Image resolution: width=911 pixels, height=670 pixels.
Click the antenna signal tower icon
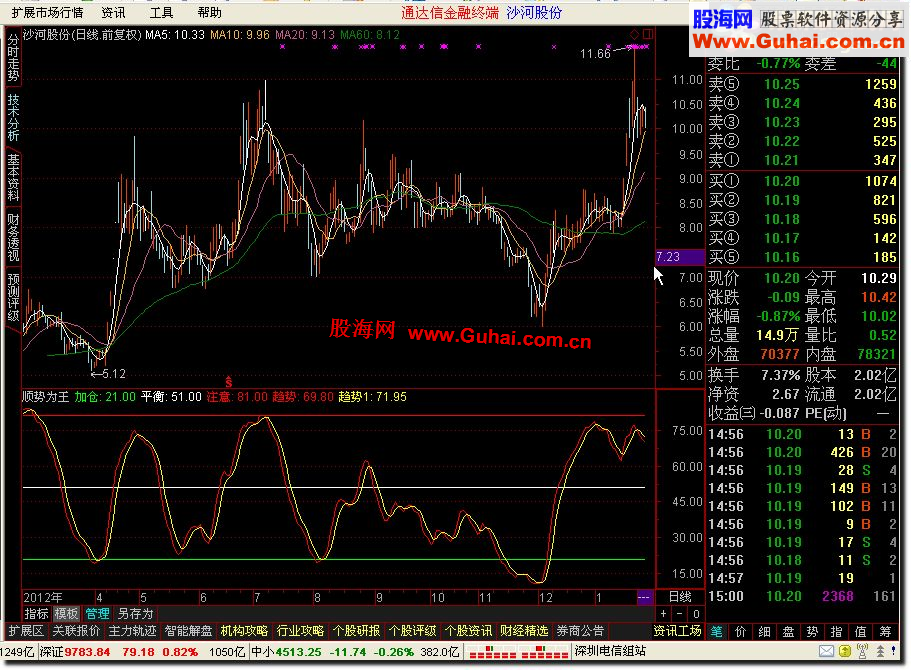tap(863, 651)
